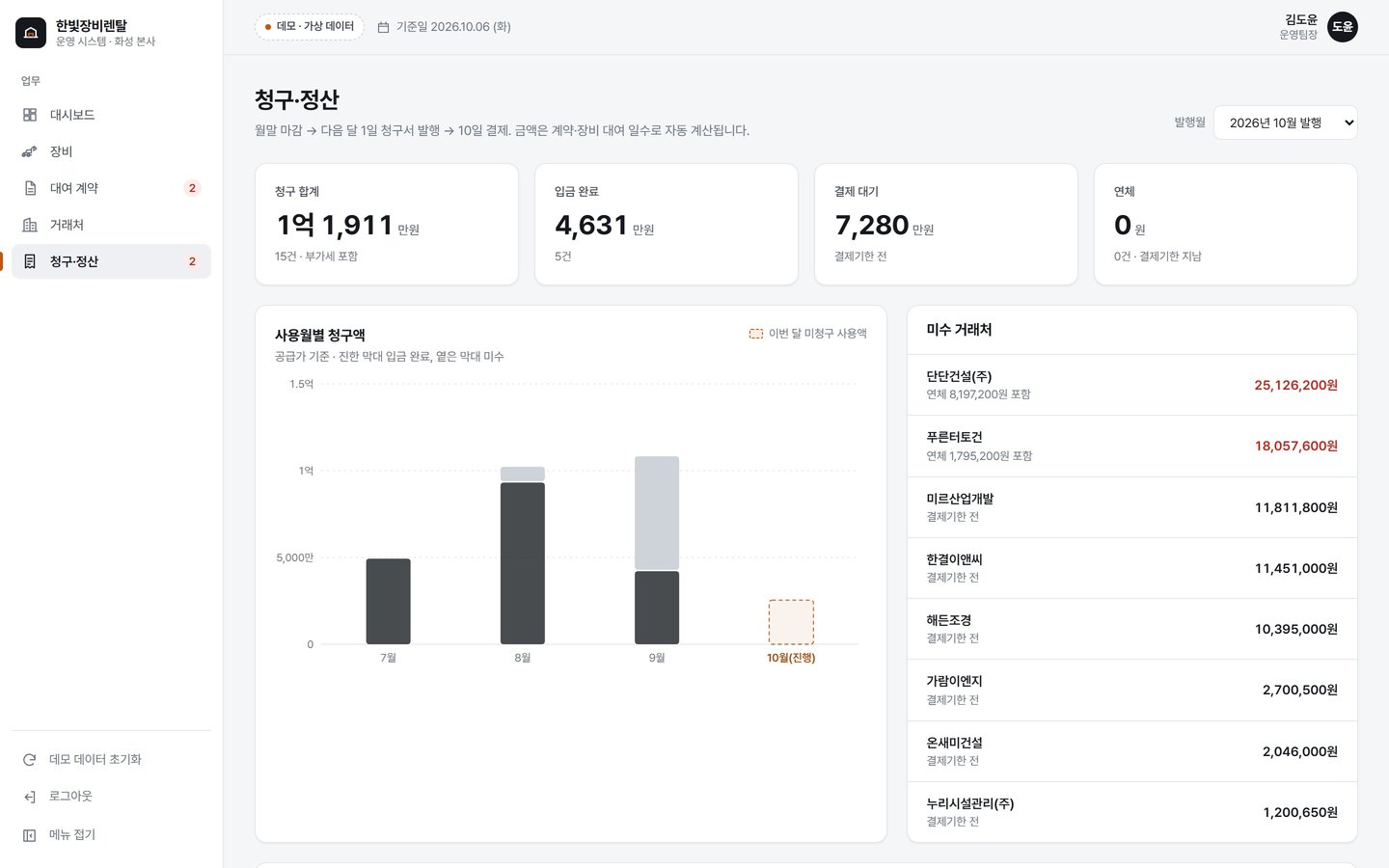Image resolution: width=1389 pixels, height=868 pixels.
Task: Select the 해든조경 row
Action: pyautogui.click(x=1132, y=629)
